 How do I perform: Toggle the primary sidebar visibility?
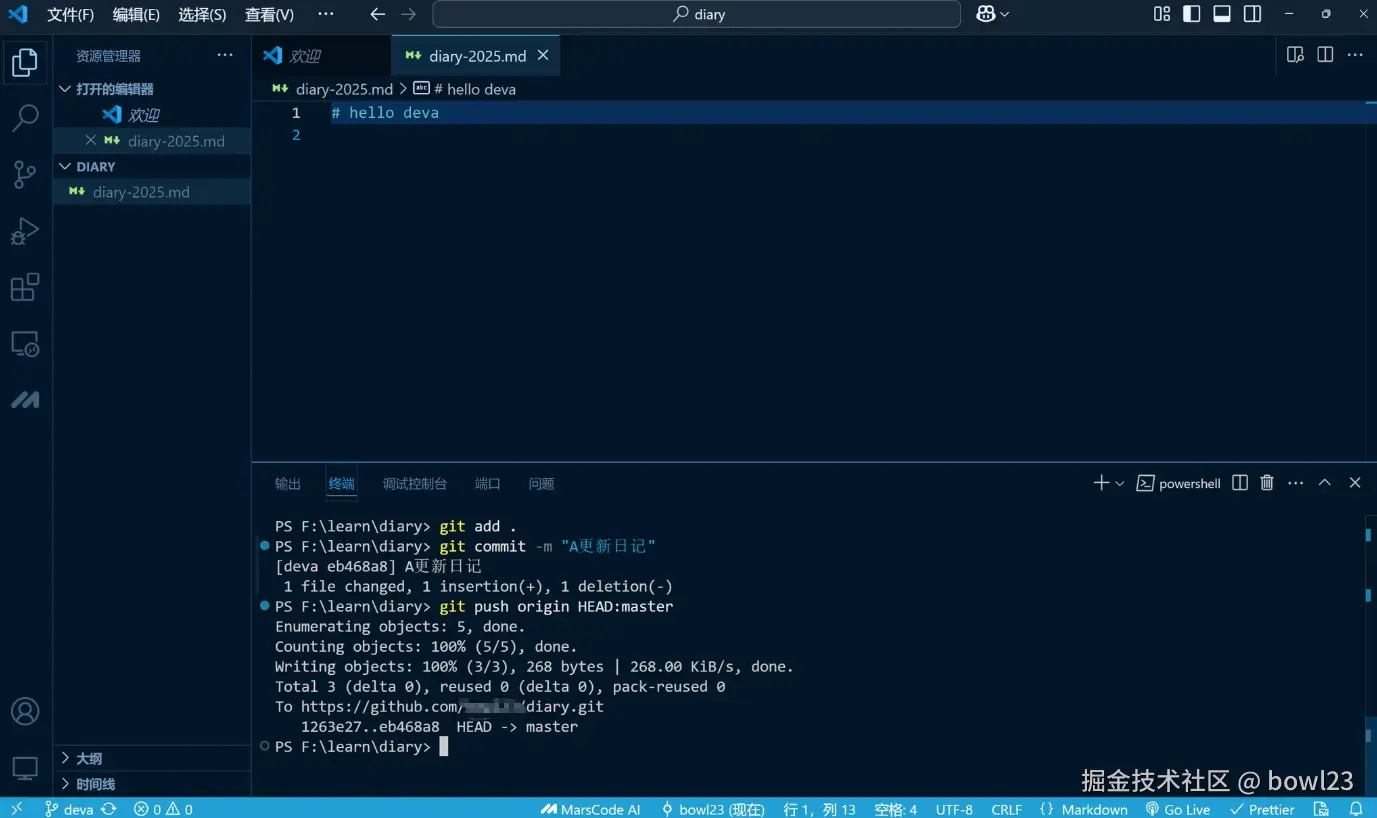[x=1192, y=14]
